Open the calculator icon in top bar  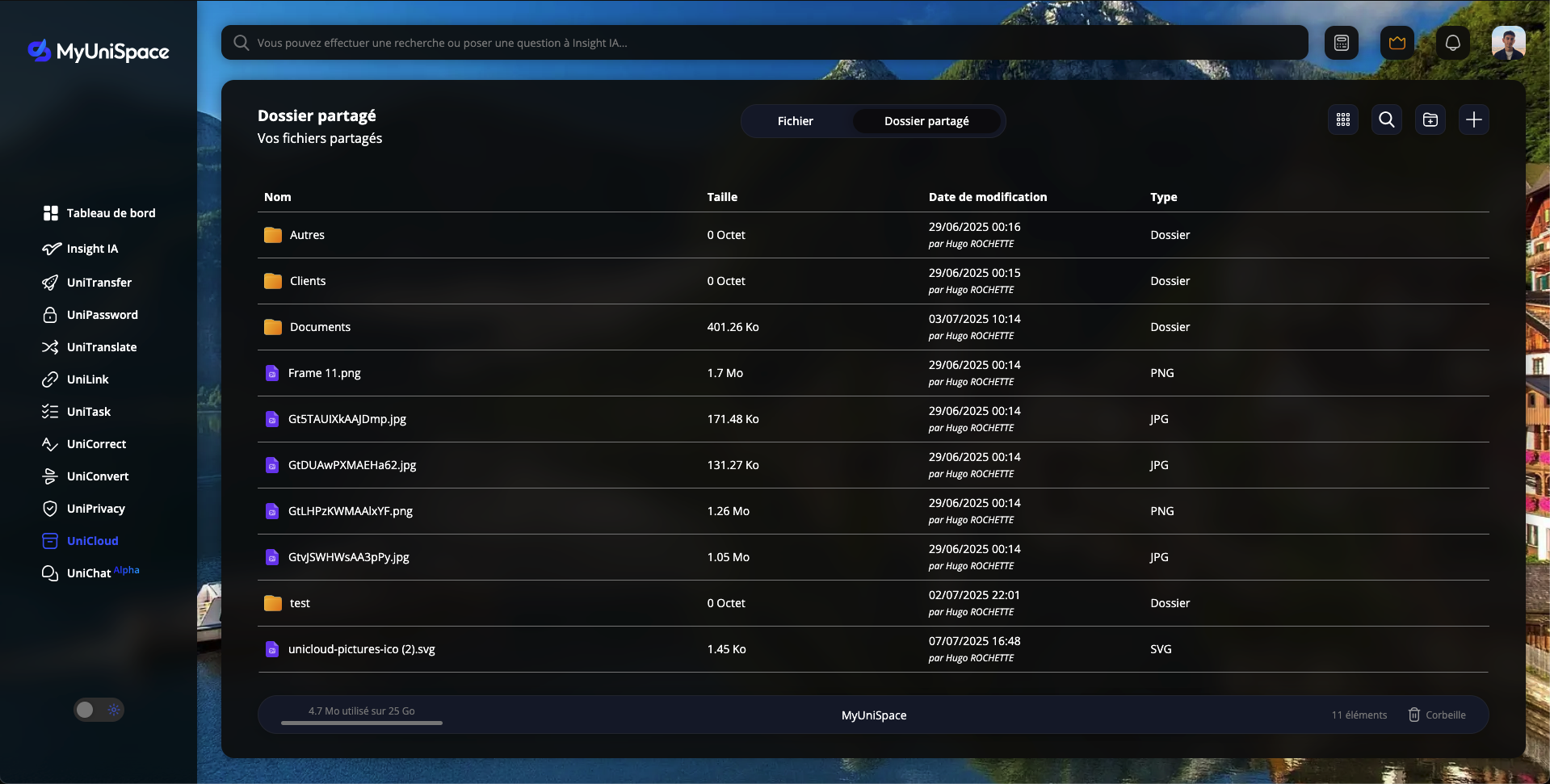[x=1341, y=43]
